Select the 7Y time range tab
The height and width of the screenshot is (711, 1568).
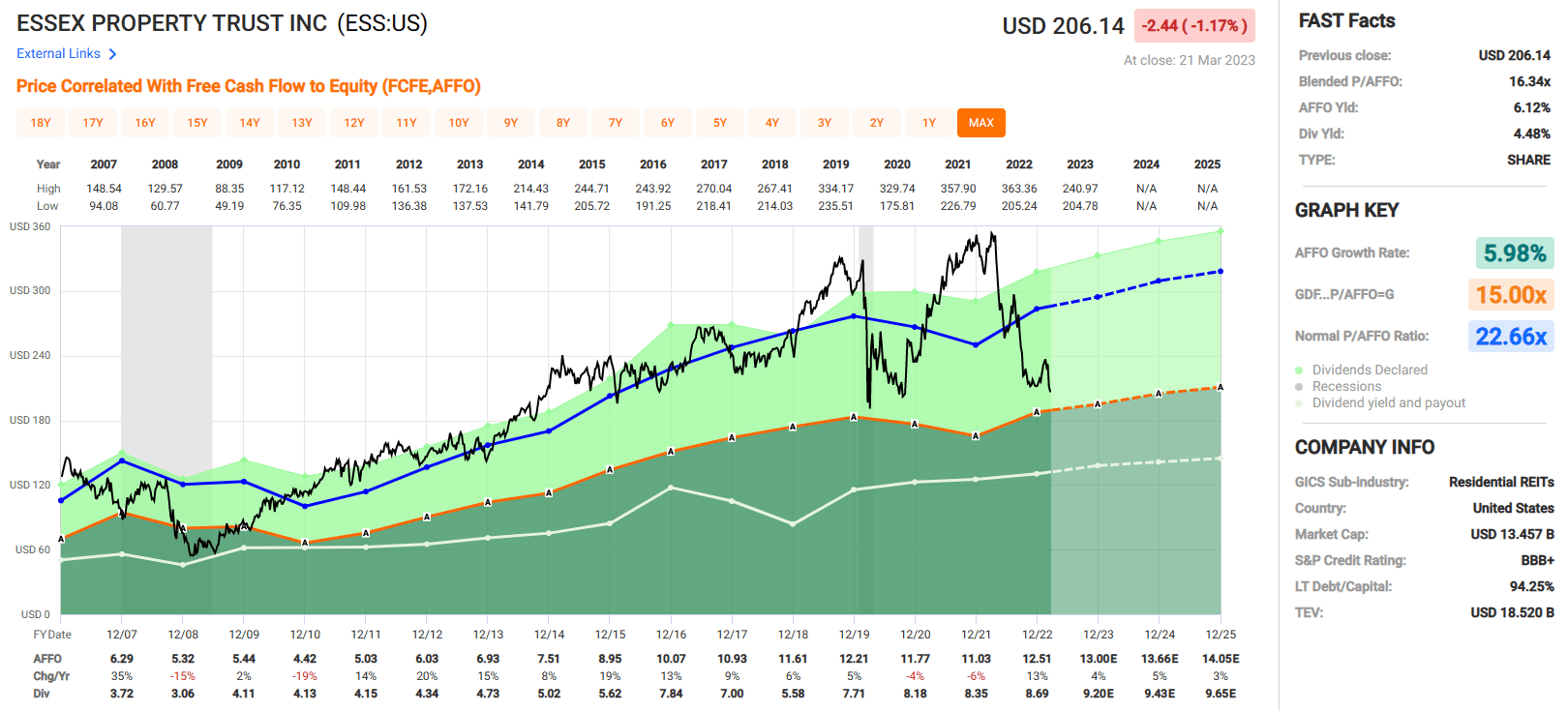[x=616, y=123]
